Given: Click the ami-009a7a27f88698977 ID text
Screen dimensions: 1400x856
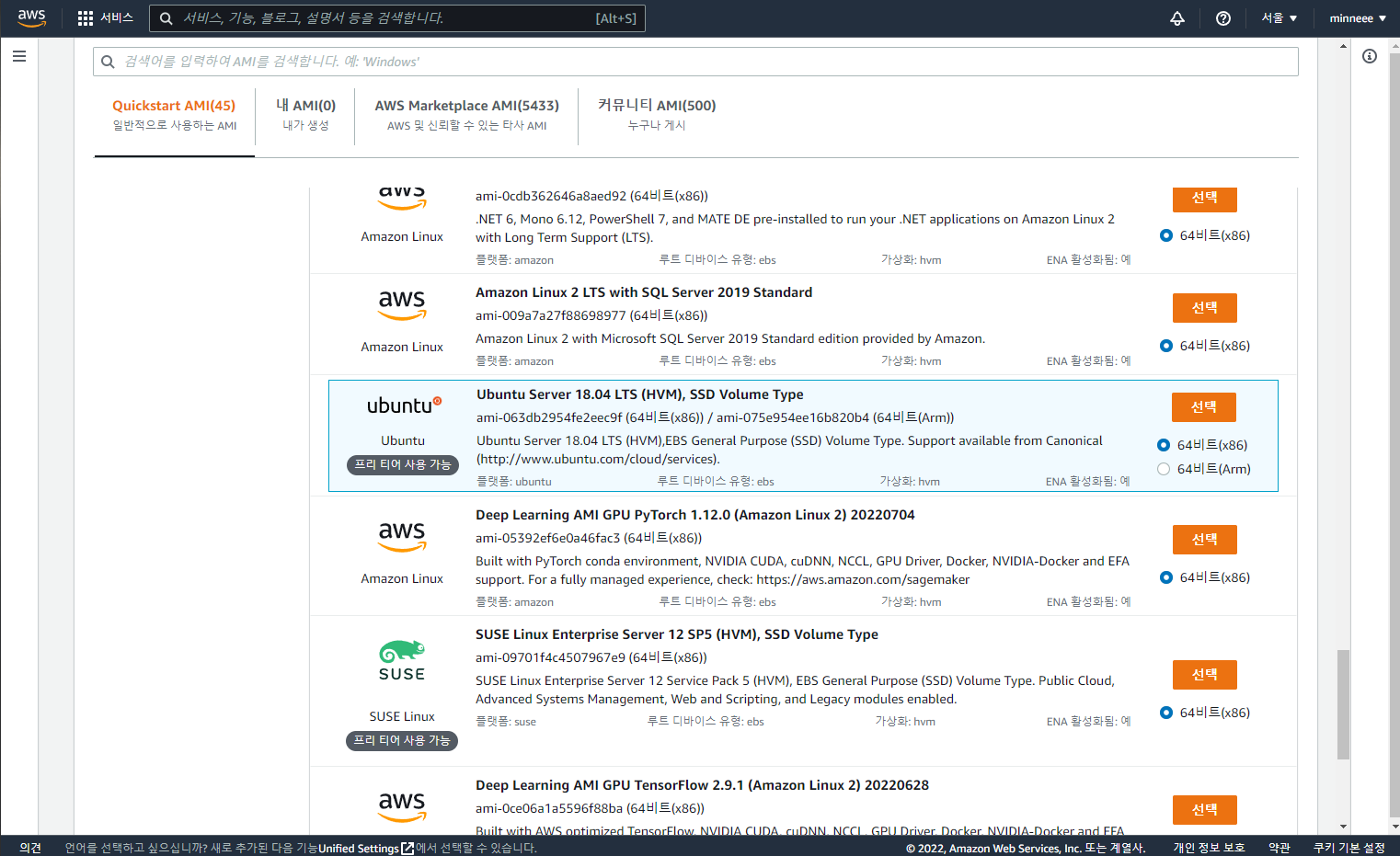Looking at the screenshot, I should (551, 315).
